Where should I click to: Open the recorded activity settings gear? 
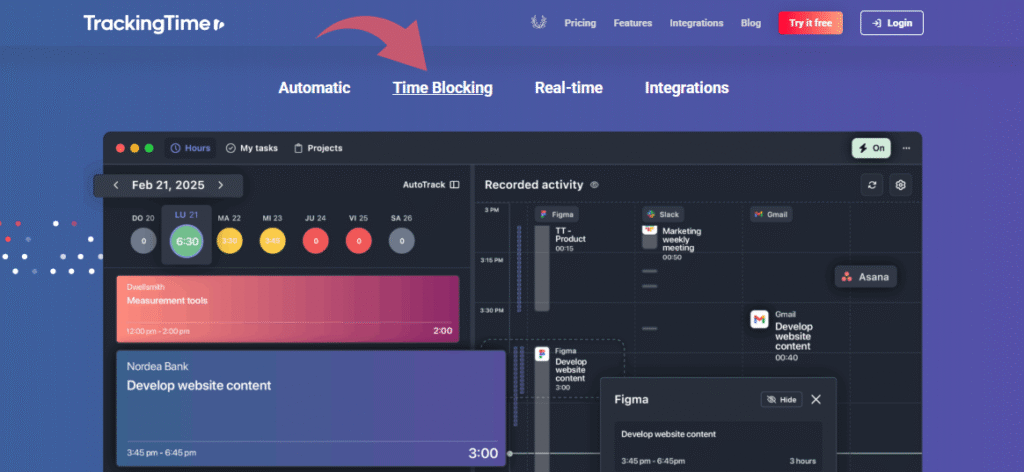(900, 185)
